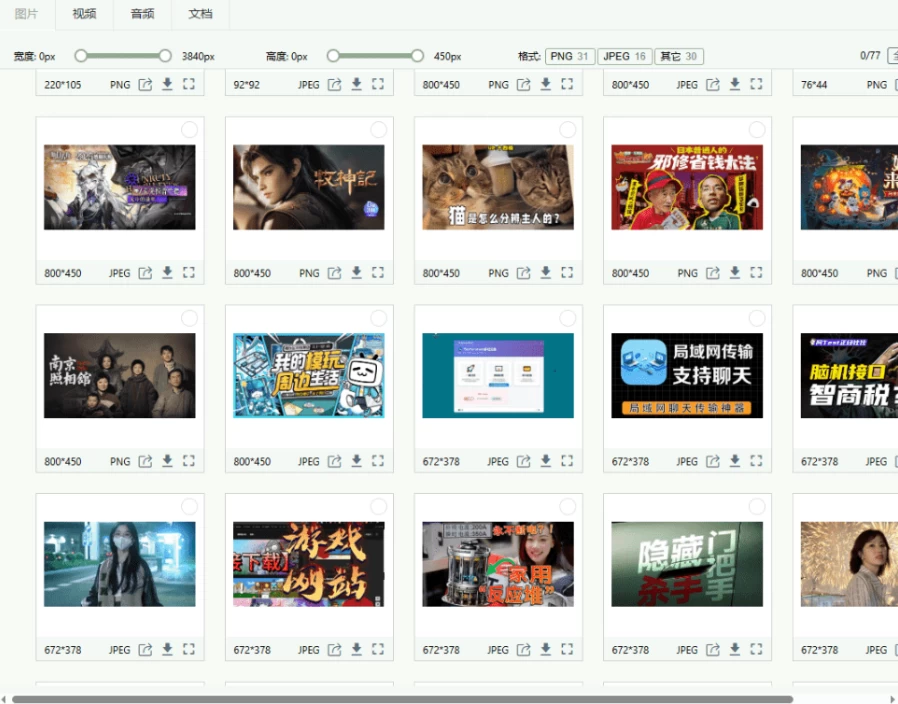Download the 隐藏门把手杀手 image
Image resolution: width=898 pixels, height=704 pixels.
point(734,649)
